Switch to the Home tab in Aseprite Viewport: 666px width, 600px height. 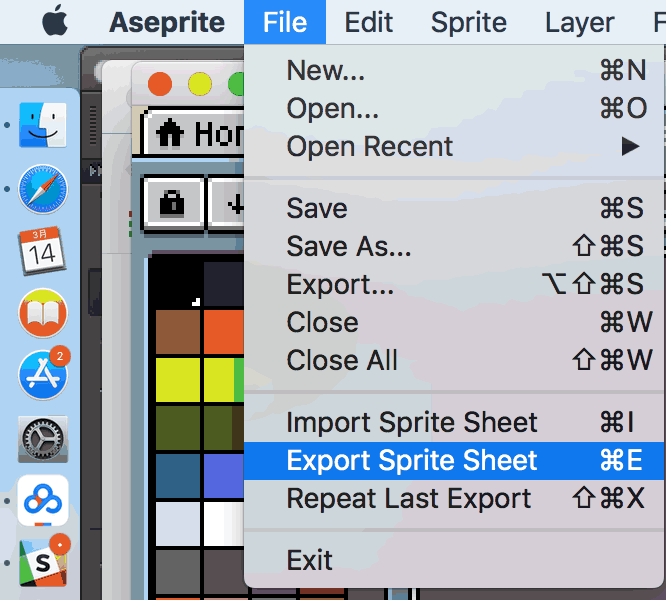[195, 134]
